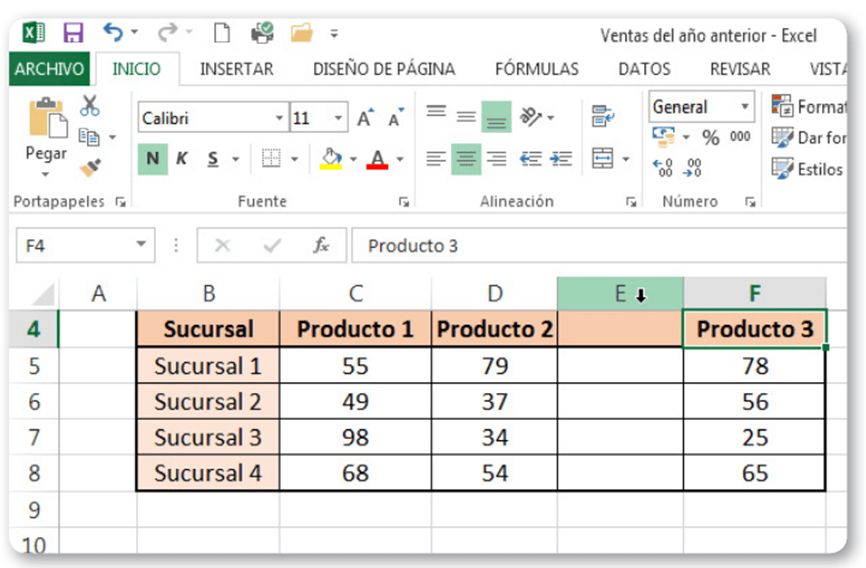Undo the last action
The height and width of the screenshot is (568, 866).
point(113,32)
